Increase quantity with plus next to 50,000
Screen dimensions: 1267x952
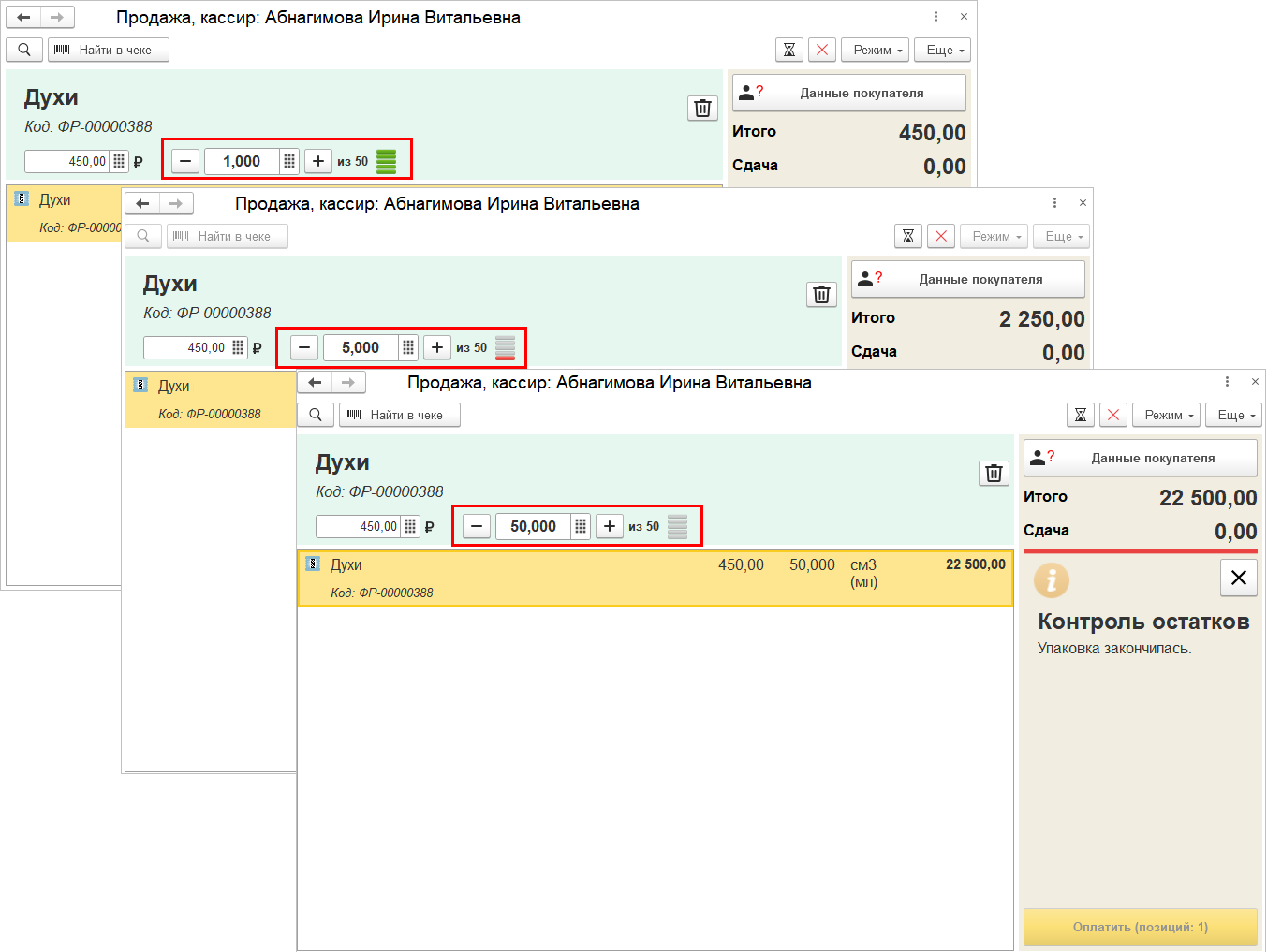point(610,526)
